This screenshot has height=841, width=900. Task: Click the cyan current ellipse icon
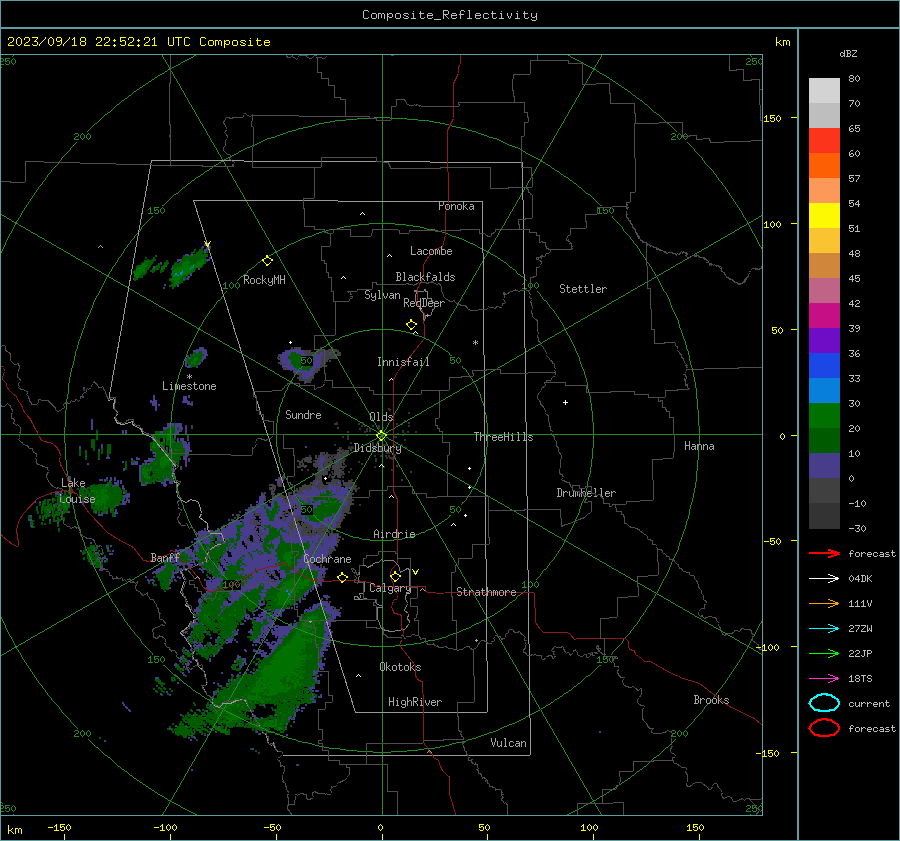point(824,703)
